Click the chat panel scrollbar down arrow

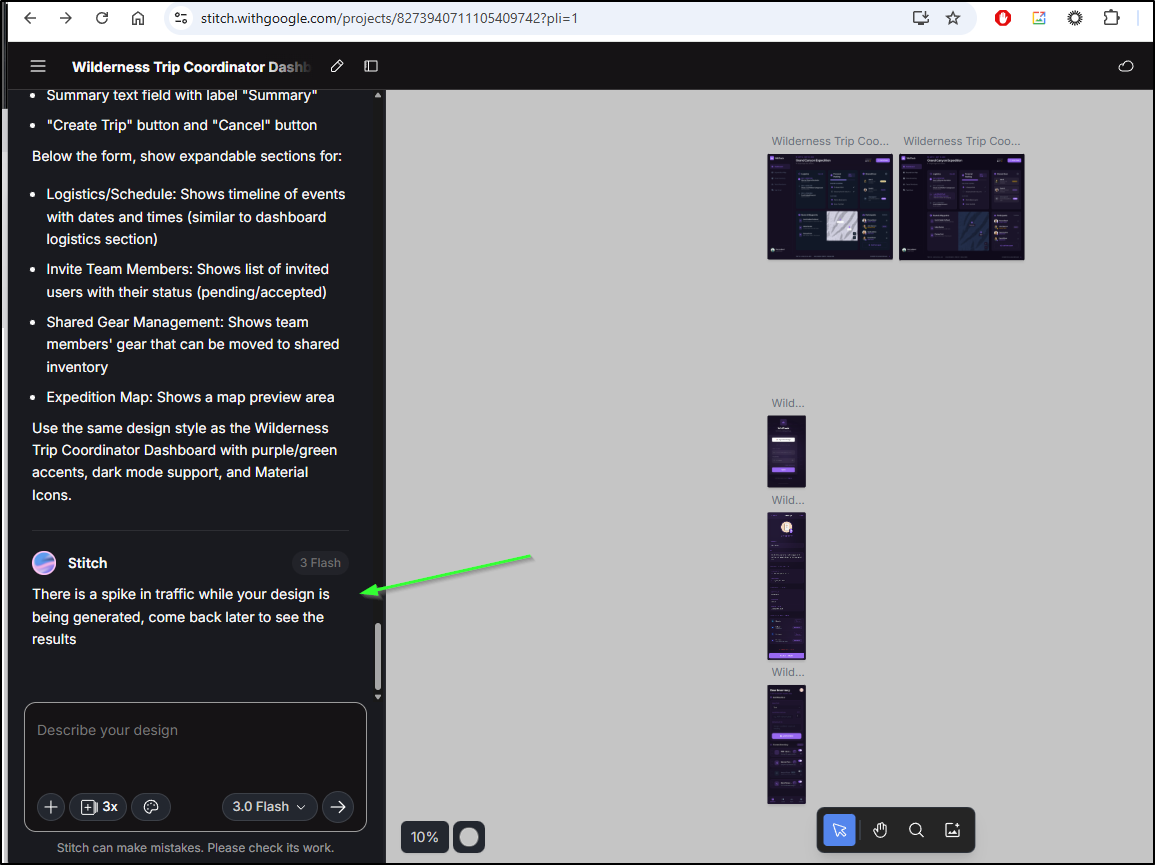tap(378, 696)
